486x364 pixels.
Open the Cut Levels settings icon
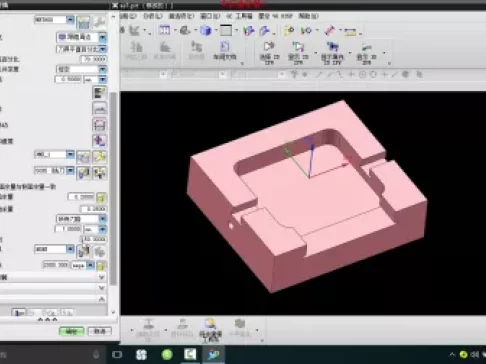(100, 92)
